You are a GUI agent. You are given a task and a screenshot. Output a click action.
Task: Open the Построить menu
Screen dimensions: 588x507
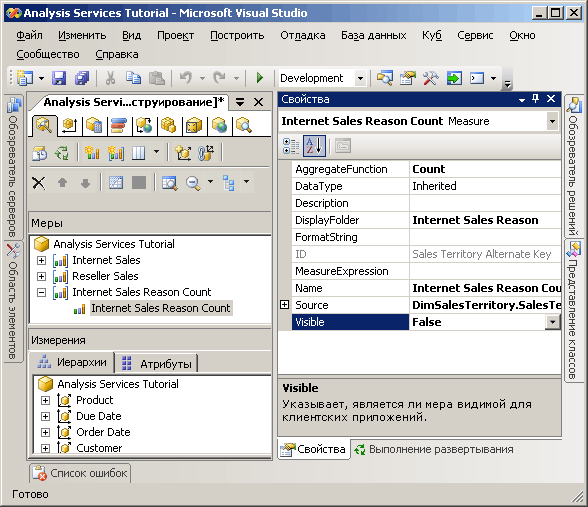click(237, 35)
